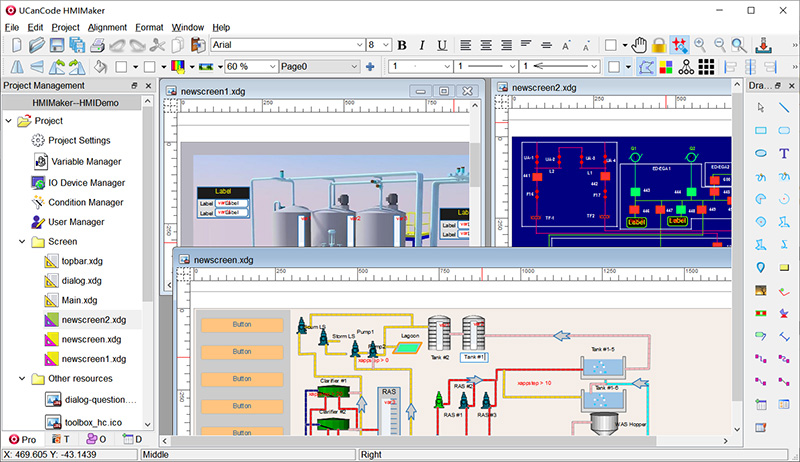Image resolution: width=800 pixels, height=462 pixels.
Task: Save with the floppy disk icon
Action: [x=57, y=45]
